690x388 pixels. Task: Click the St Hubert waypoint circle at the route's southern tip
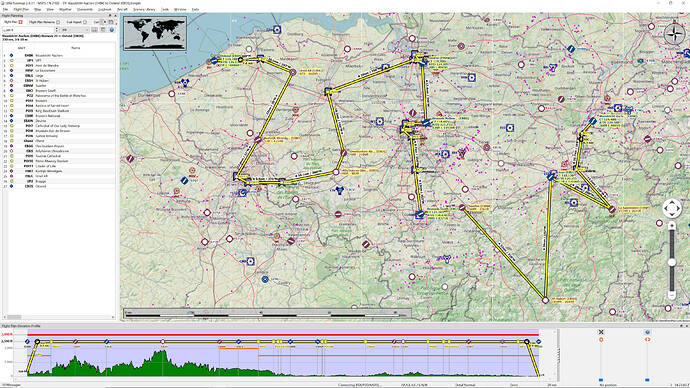(545, 300)
